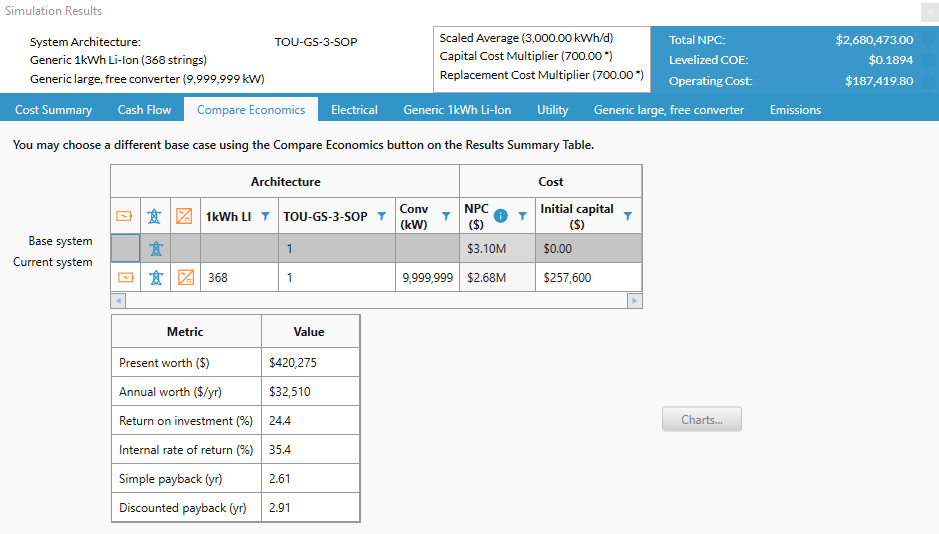Click the grid tower icon in the header row

(155, 216)
